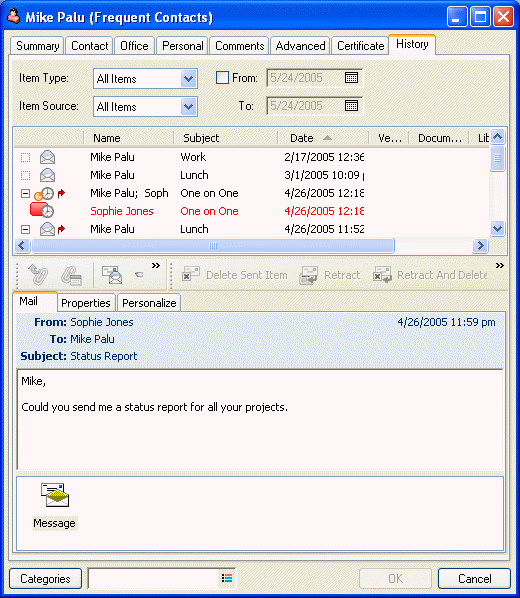Click the horizontal scroll right arrow
The height and width of the screenshot is (598, 520).
(480, 245)
